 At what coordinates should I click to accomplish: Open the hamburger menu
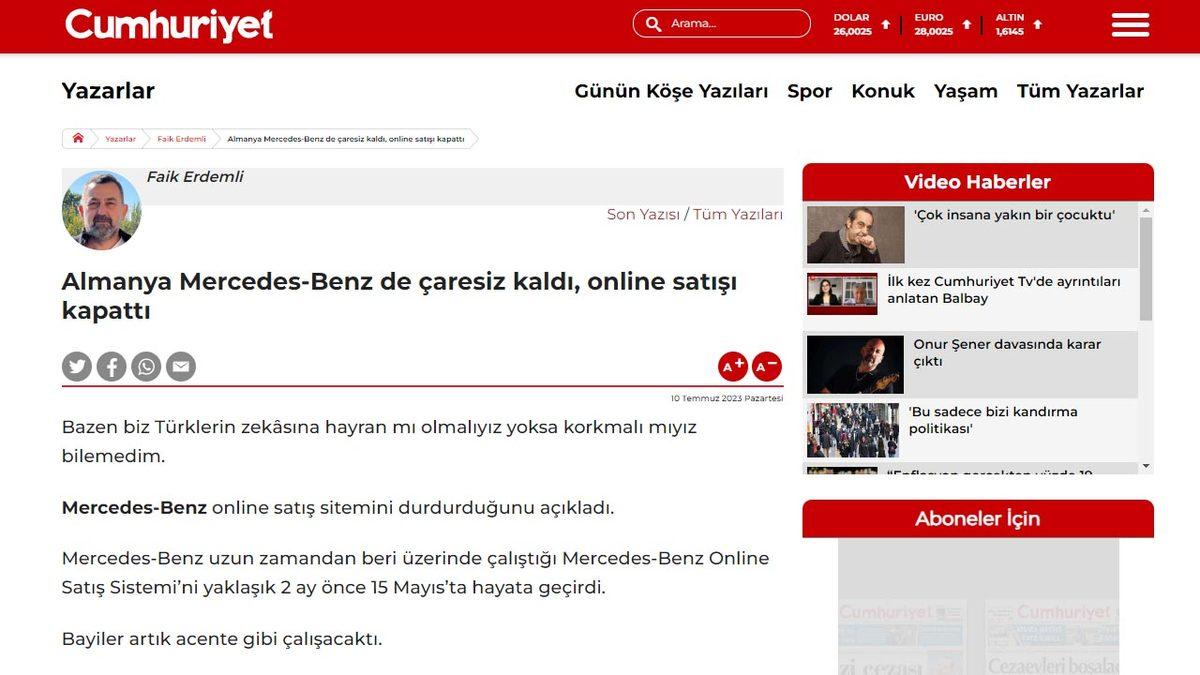[1129, 23]
